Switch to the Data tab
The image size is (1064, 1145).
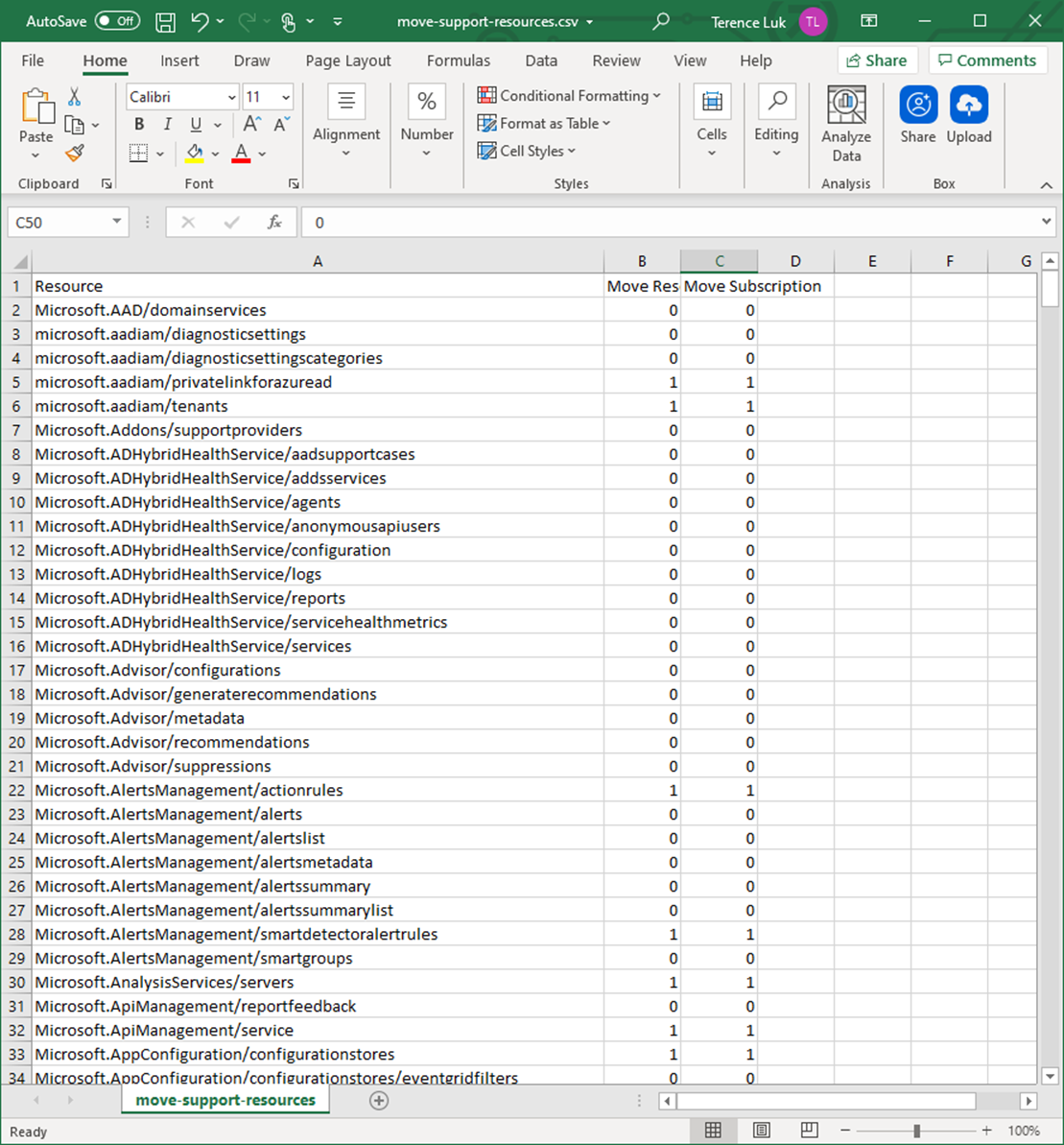click(541, 60)
